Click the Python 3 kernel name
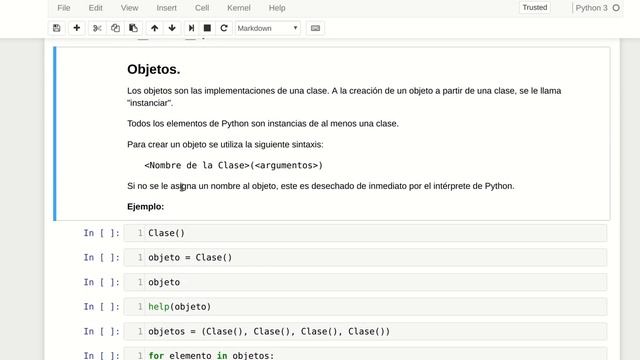Image resolution: width=640 pixels, height=360 pixels. (x=591, y=8)
